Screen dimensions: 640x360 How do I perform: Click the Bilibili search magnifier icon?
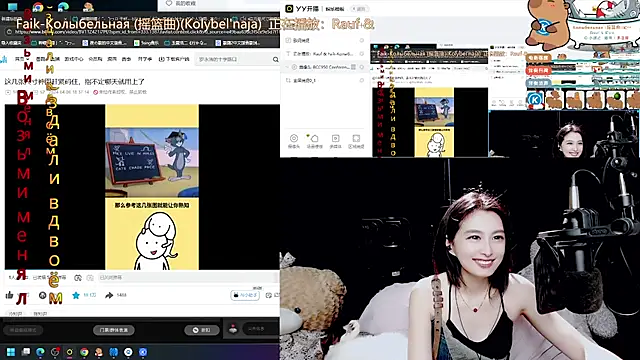click(276, 60)
